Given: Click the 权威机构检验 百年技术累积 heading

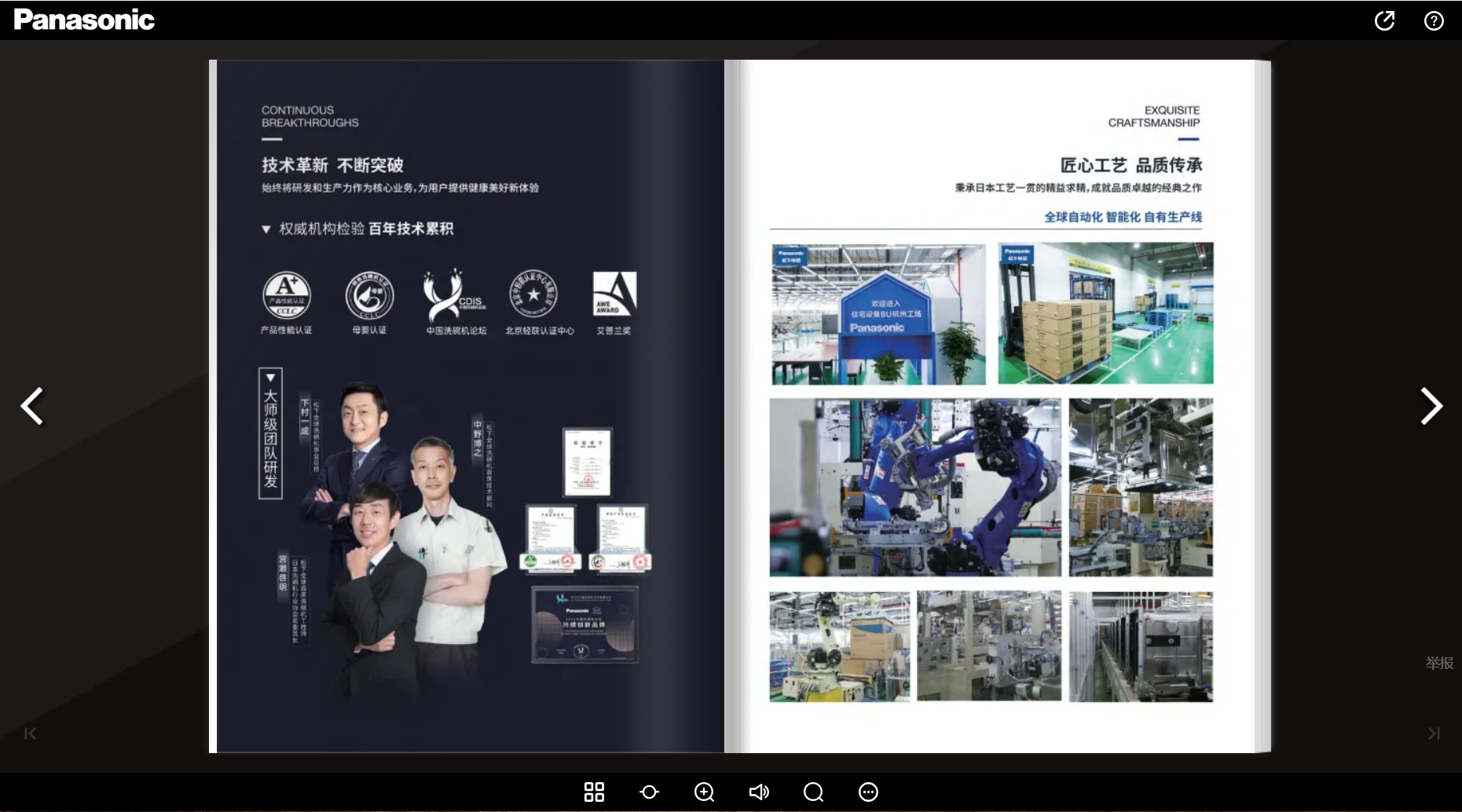Looking at the screenshot, I should (358, 229).
